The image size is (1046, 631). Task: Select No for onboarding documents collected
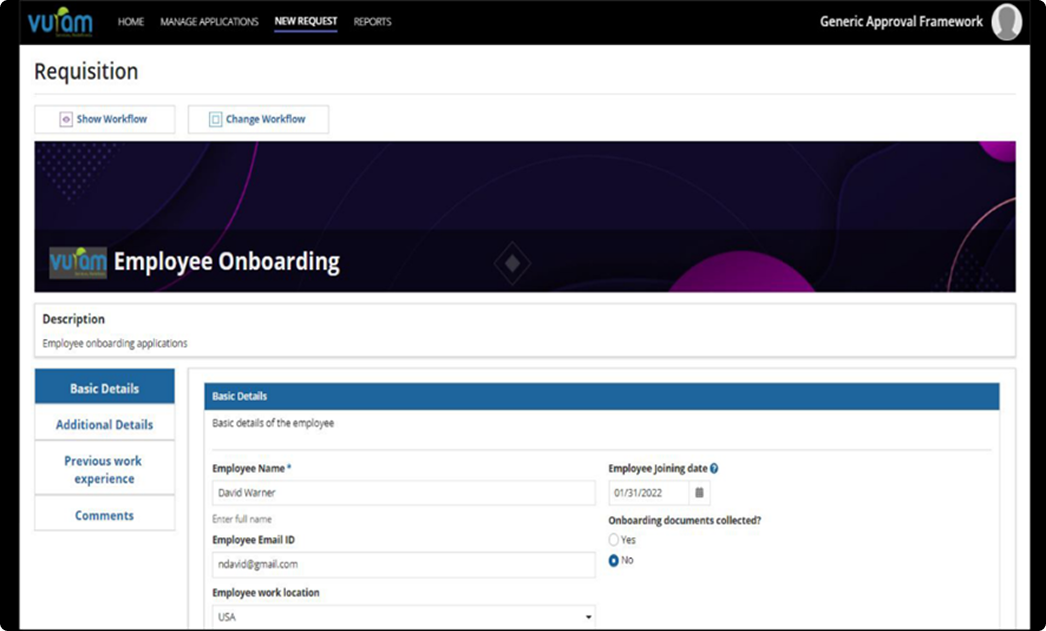point(614,560)
